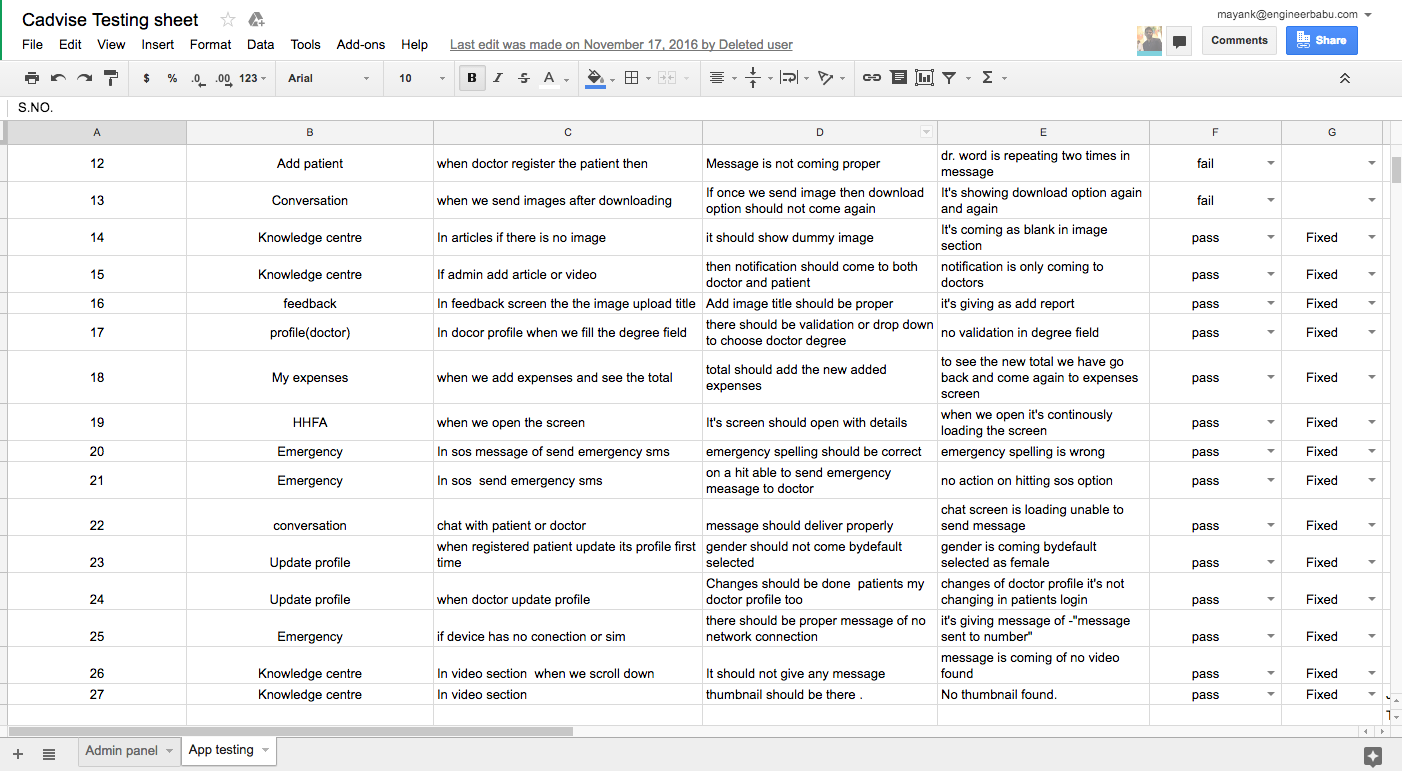Select the Paint format tool
Viewport: 1402px width, 771px height.
tap(110, 77)
